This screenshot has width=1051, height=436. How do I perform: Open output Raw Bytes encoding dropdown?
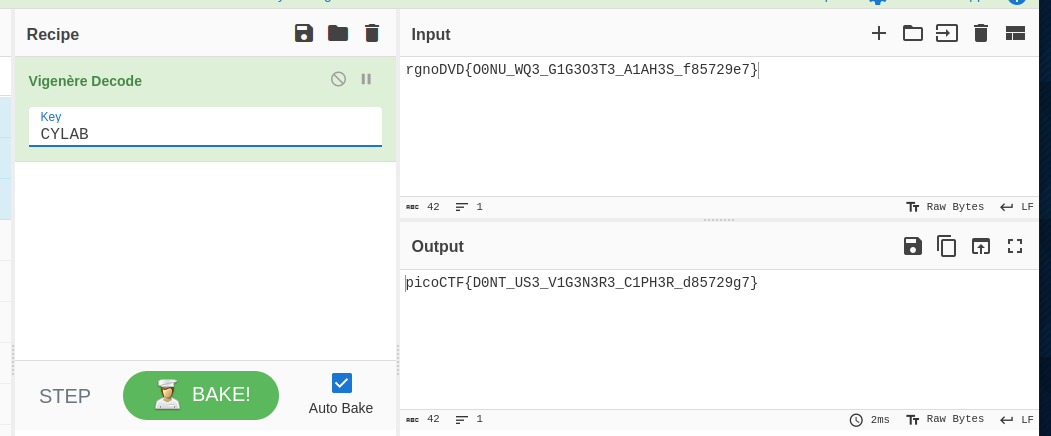pyautogui.click(x=945, y=419)
